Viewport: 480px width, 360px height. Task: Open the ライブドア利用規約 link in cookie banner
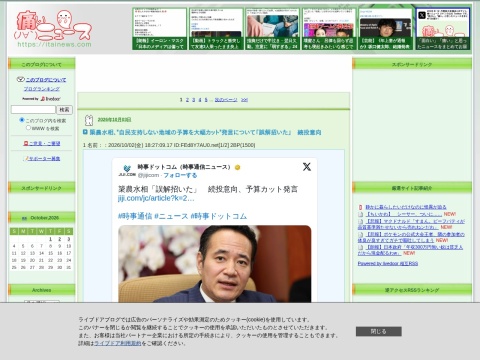[118, 343]
